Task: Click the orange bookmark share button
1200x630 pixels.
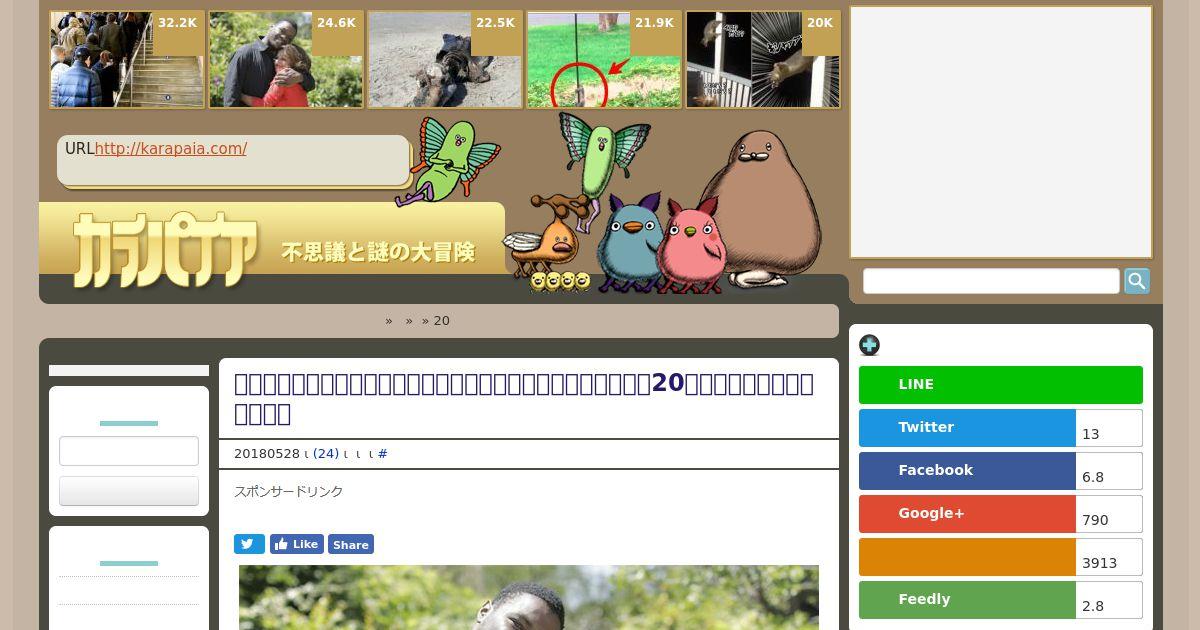Action: [967, 557]
